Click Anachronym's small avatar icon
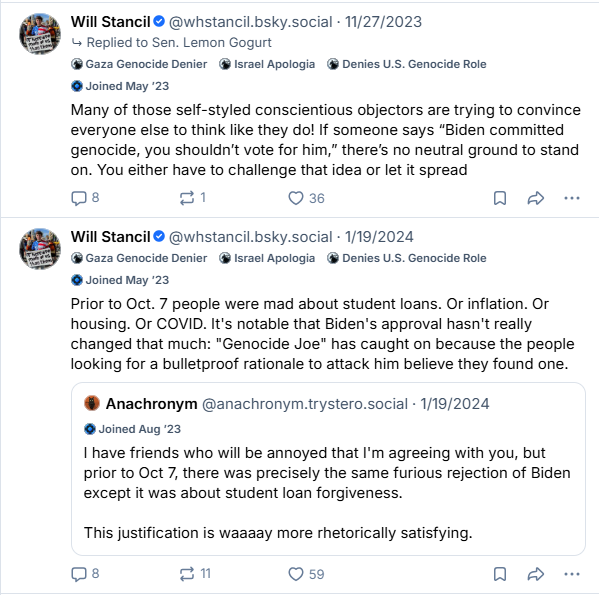The image size is (599, 595). pos(92,403)
